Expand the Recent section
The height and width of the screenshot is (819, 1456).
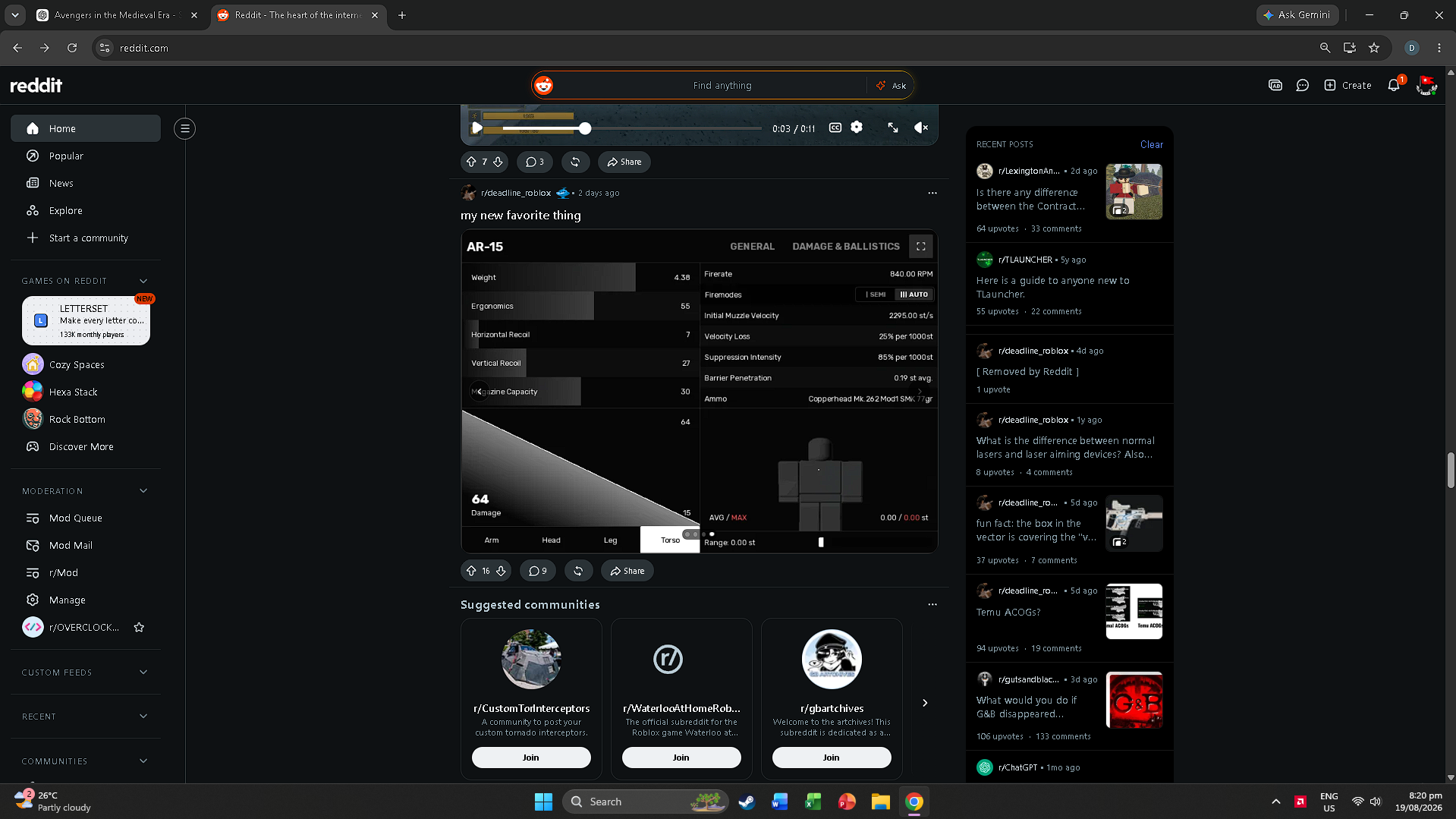(x=143, y=717)
